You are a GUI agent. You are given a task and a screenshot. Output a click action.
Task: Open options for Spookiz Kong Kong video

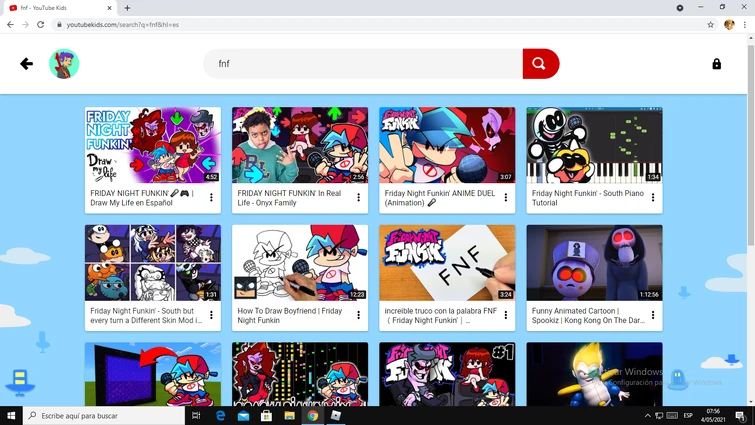[653, 315]
